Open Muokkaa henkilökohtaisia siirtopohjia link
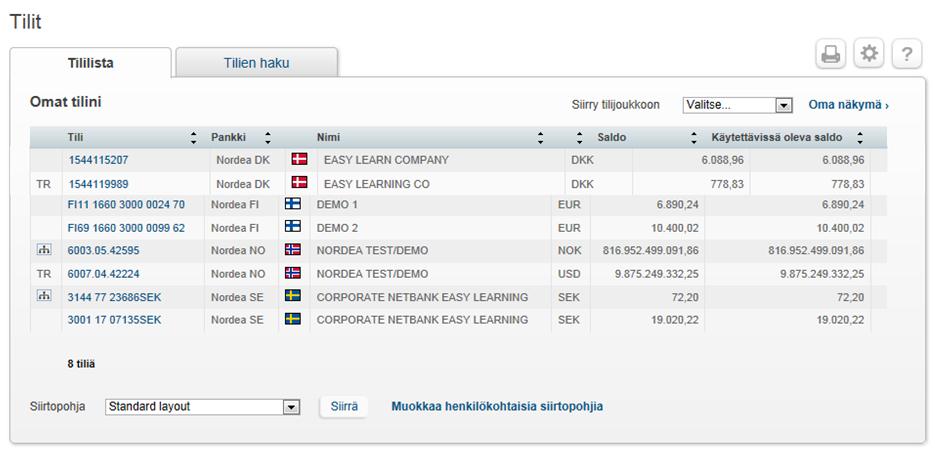This screenshot has height=454, width=935. (x=497, y=407)
